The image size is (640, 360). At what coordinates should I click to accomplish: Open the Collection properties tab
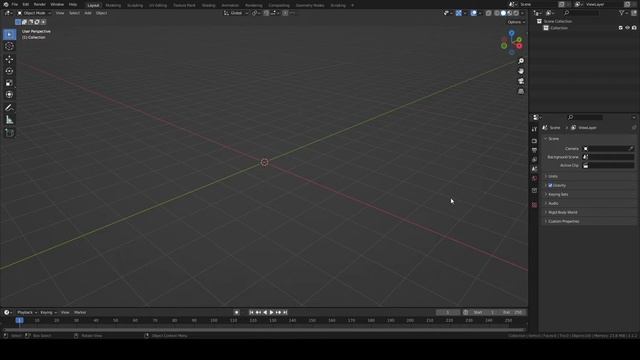tap(534, 191)
